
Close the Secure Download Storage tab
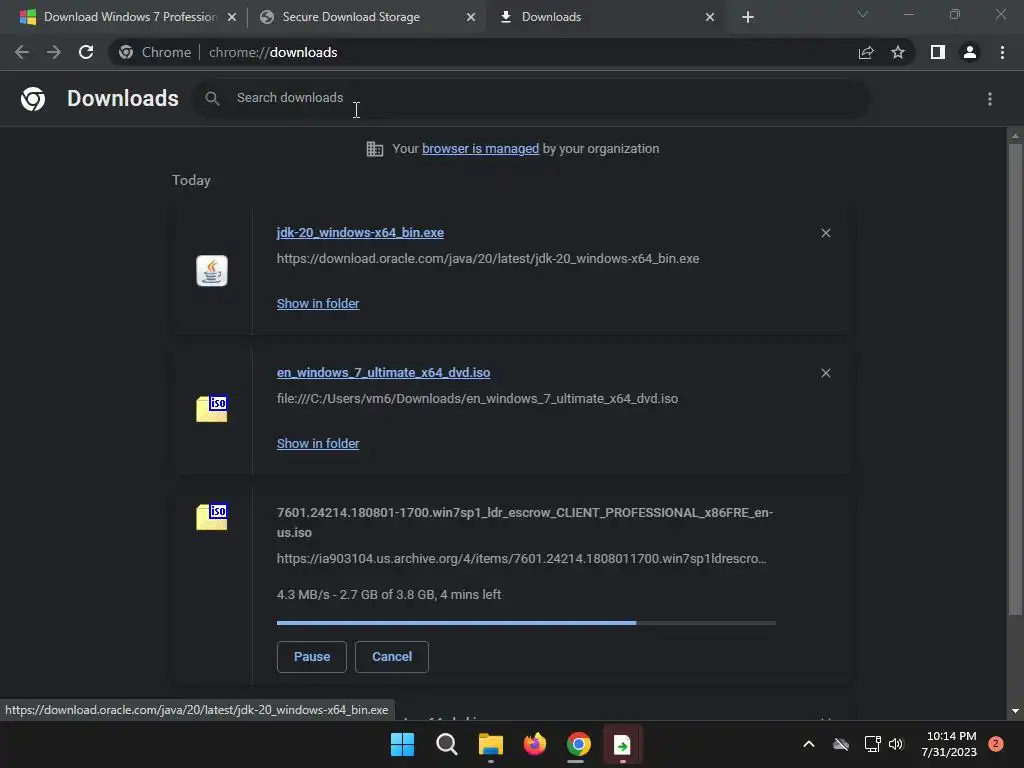[x=471, y=17]
